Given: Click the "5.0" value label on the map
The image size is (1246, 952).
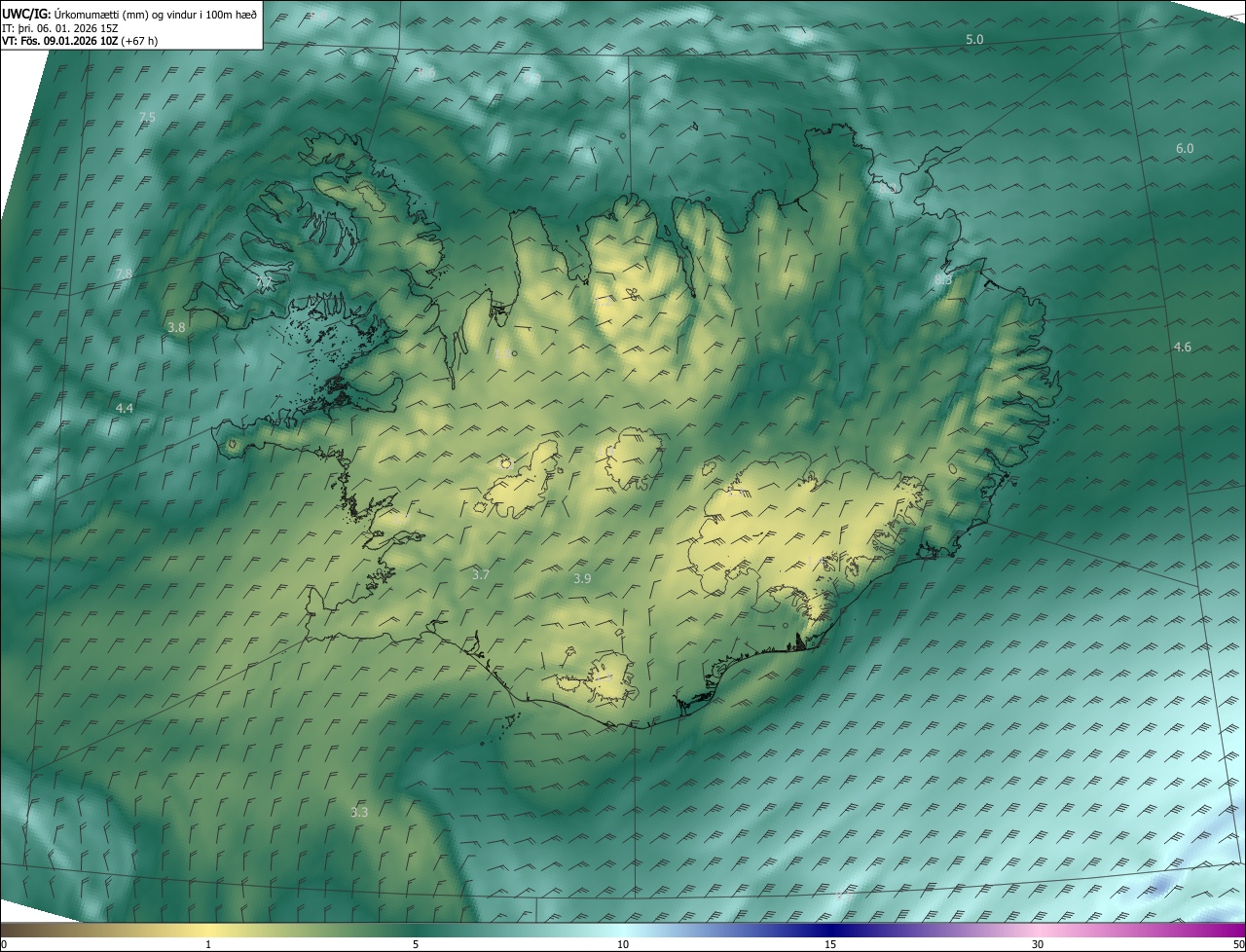Looking at the screenshot, I should [974, 39].
